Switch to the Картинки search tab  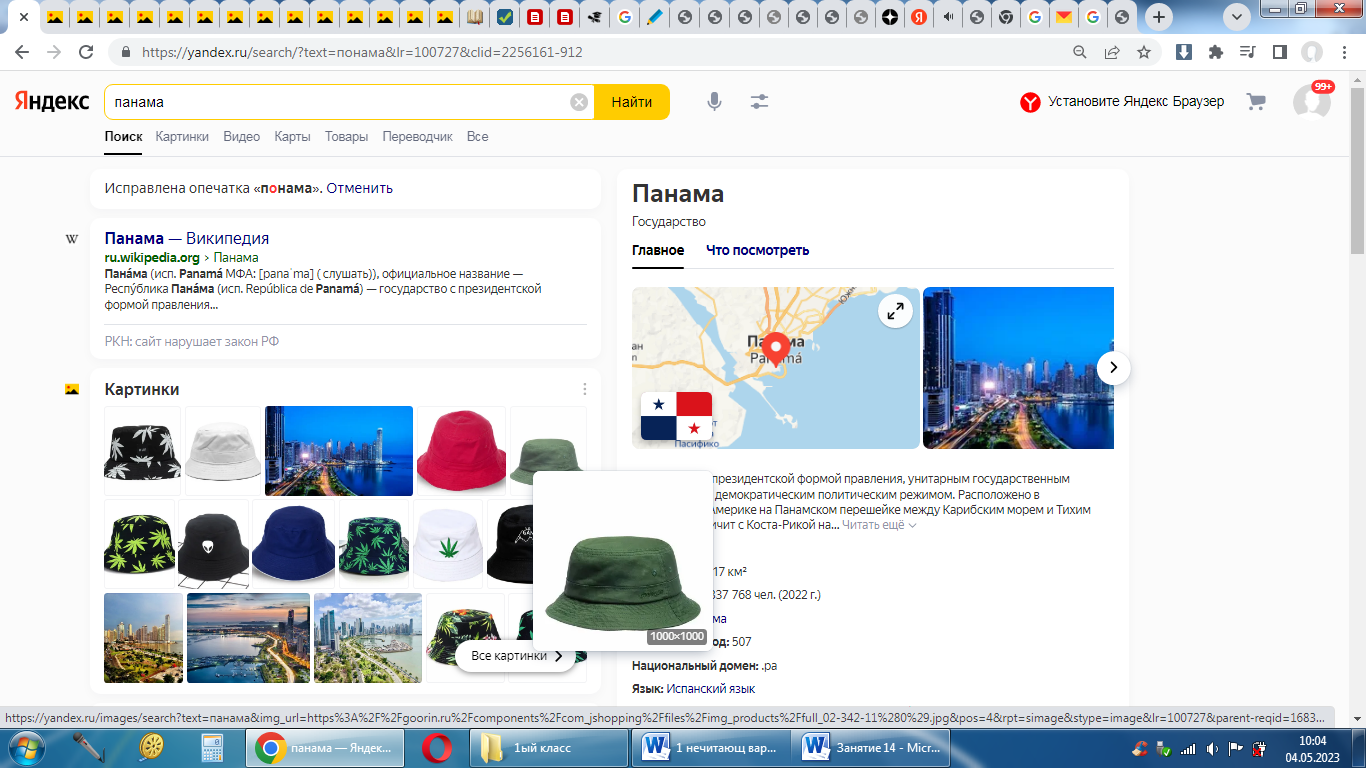pos(182,137)
